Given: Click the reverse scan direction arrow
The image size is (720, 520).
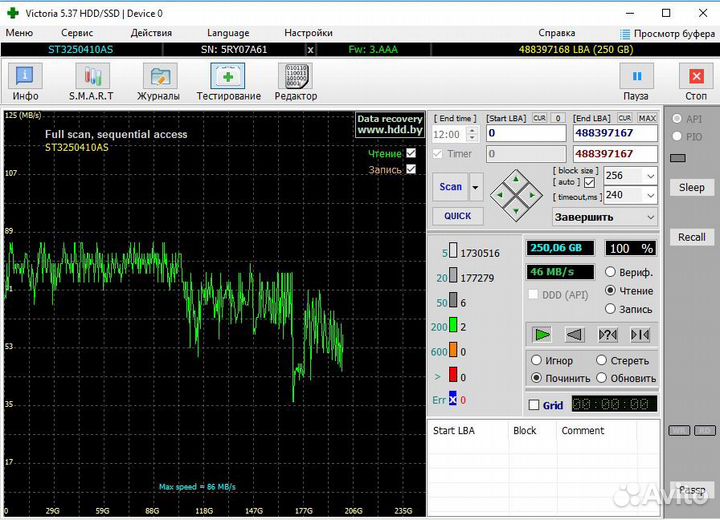Looking at the screenshot, I should pos(574,335).
